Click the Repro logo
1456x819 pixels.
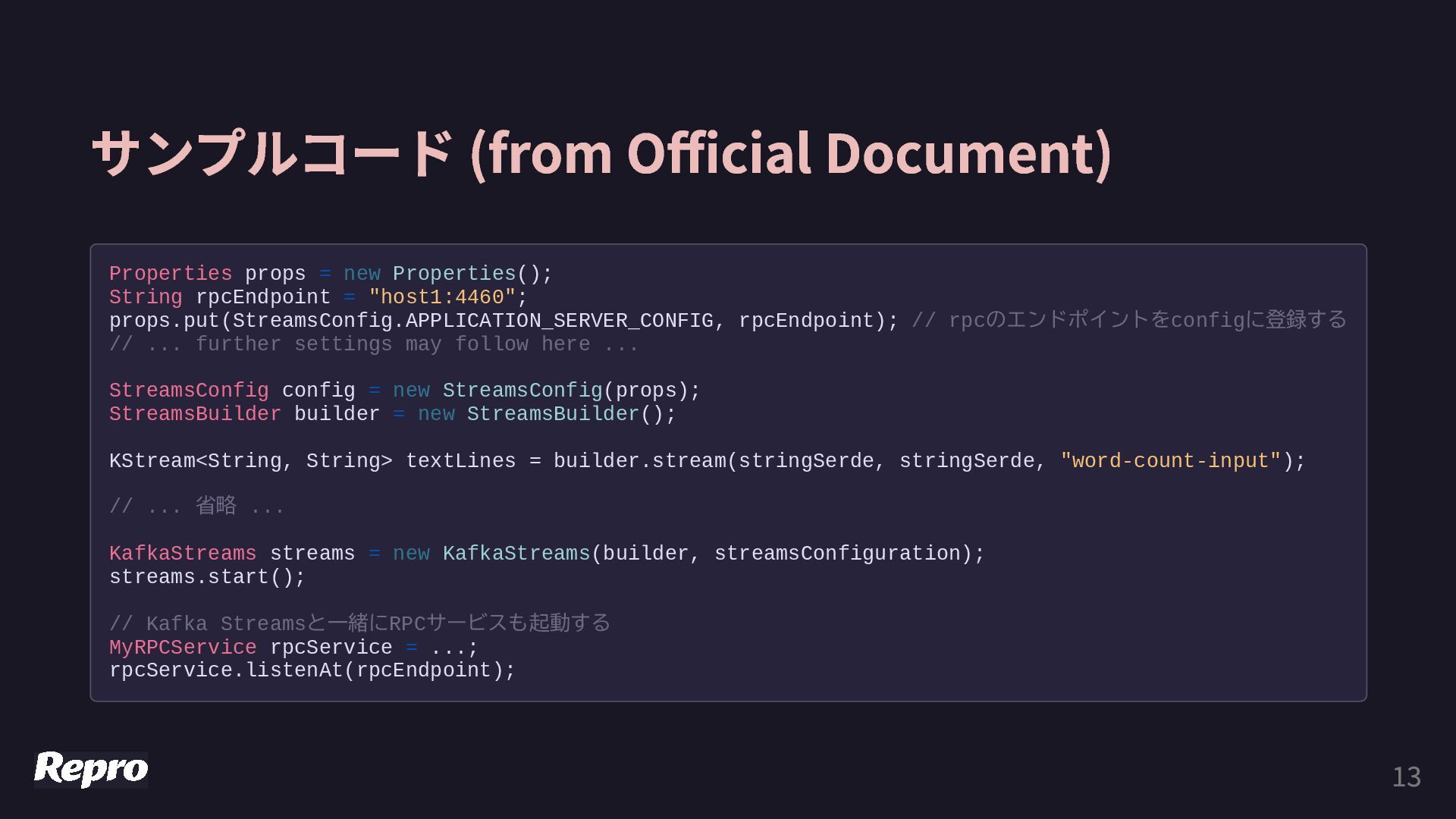91,769
